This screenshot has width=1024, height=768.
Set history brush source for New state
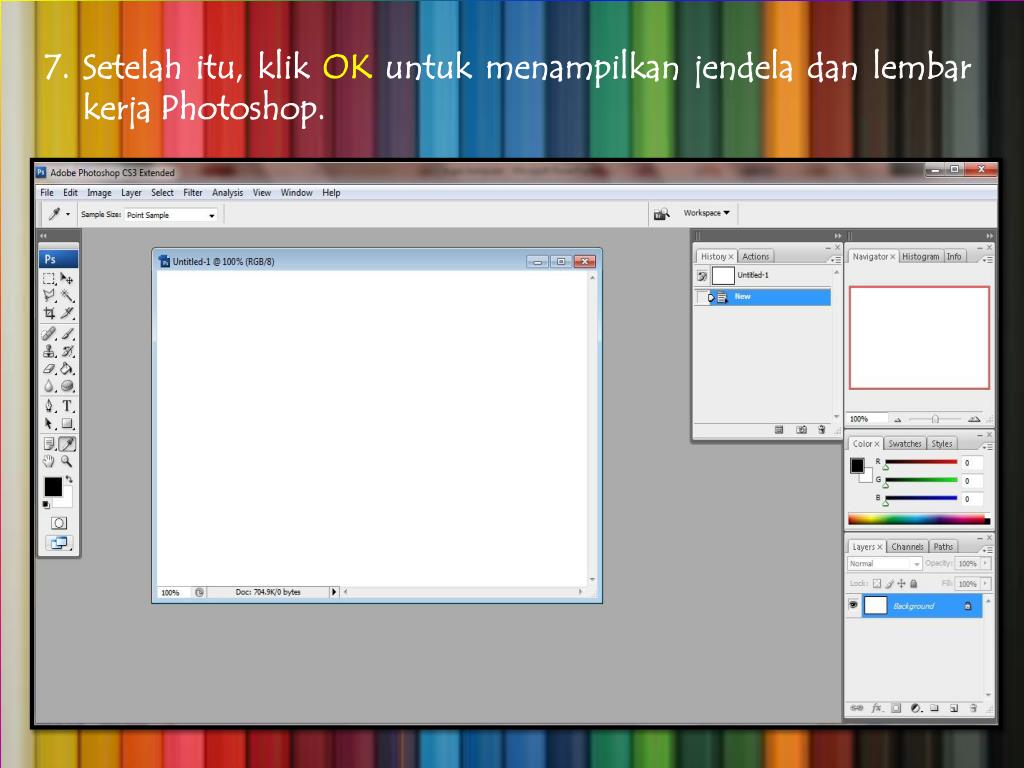click(702, 297)
